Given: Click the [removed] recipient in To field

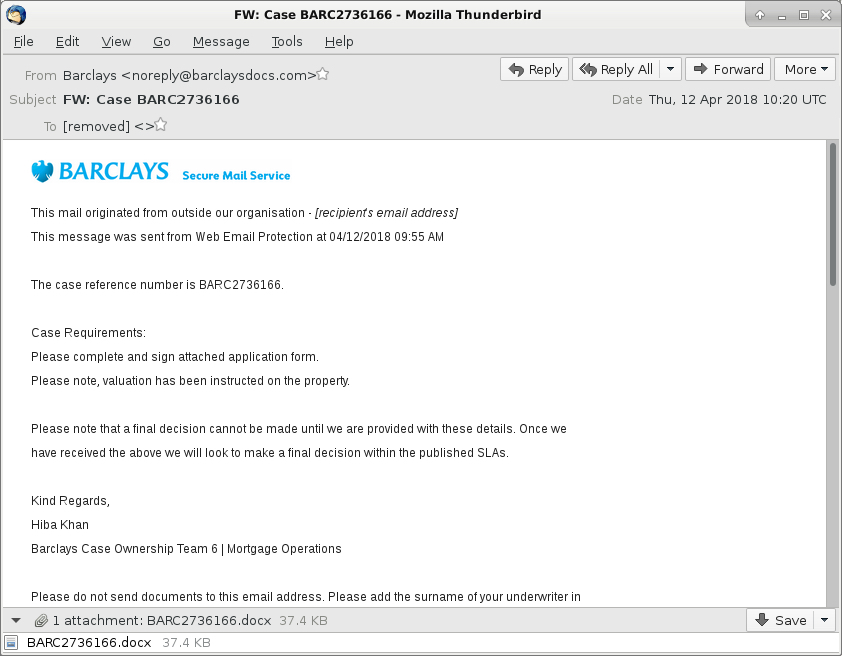Looking at the screenshot, I should [96, 126].
